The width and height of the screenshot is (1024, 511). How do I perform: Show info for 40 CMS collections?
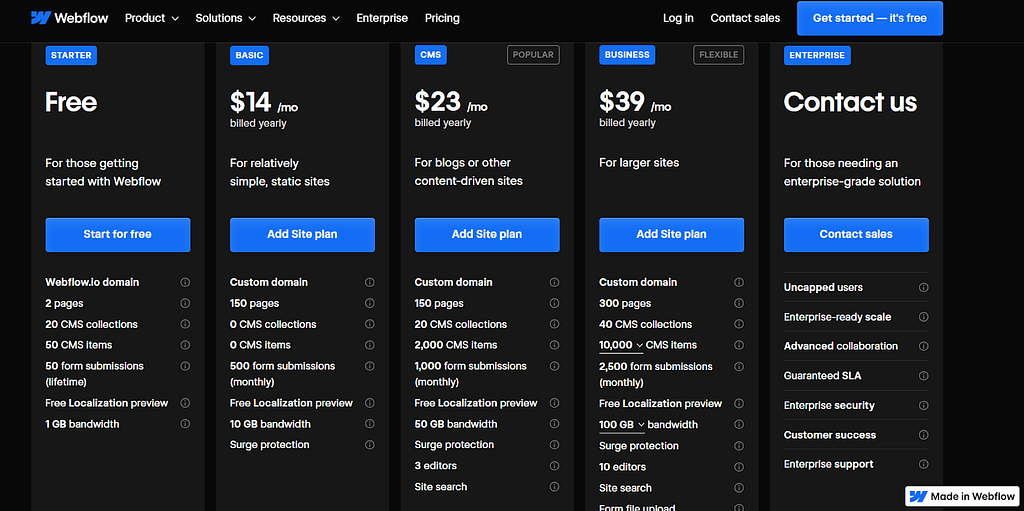click(x=739, y=324)
